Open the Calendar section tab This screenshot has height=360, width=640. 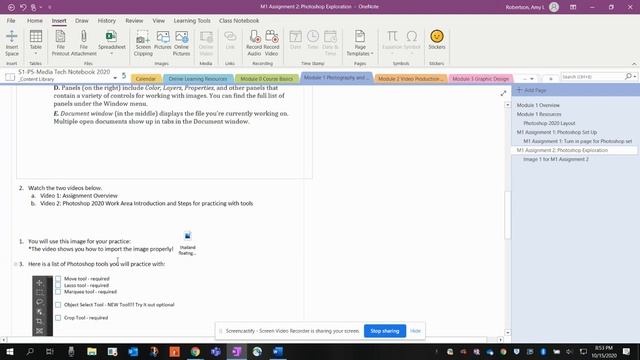pyautogui.click(x=146, y=79)
